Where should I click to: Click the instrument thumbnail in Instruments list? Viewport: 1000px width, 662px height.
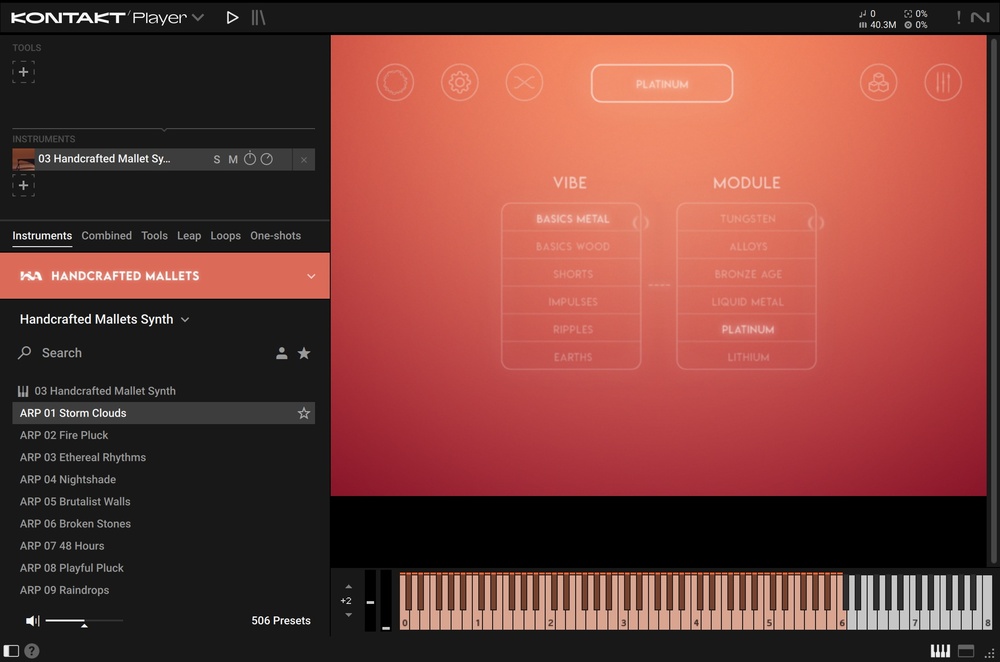tap(24, 159)
